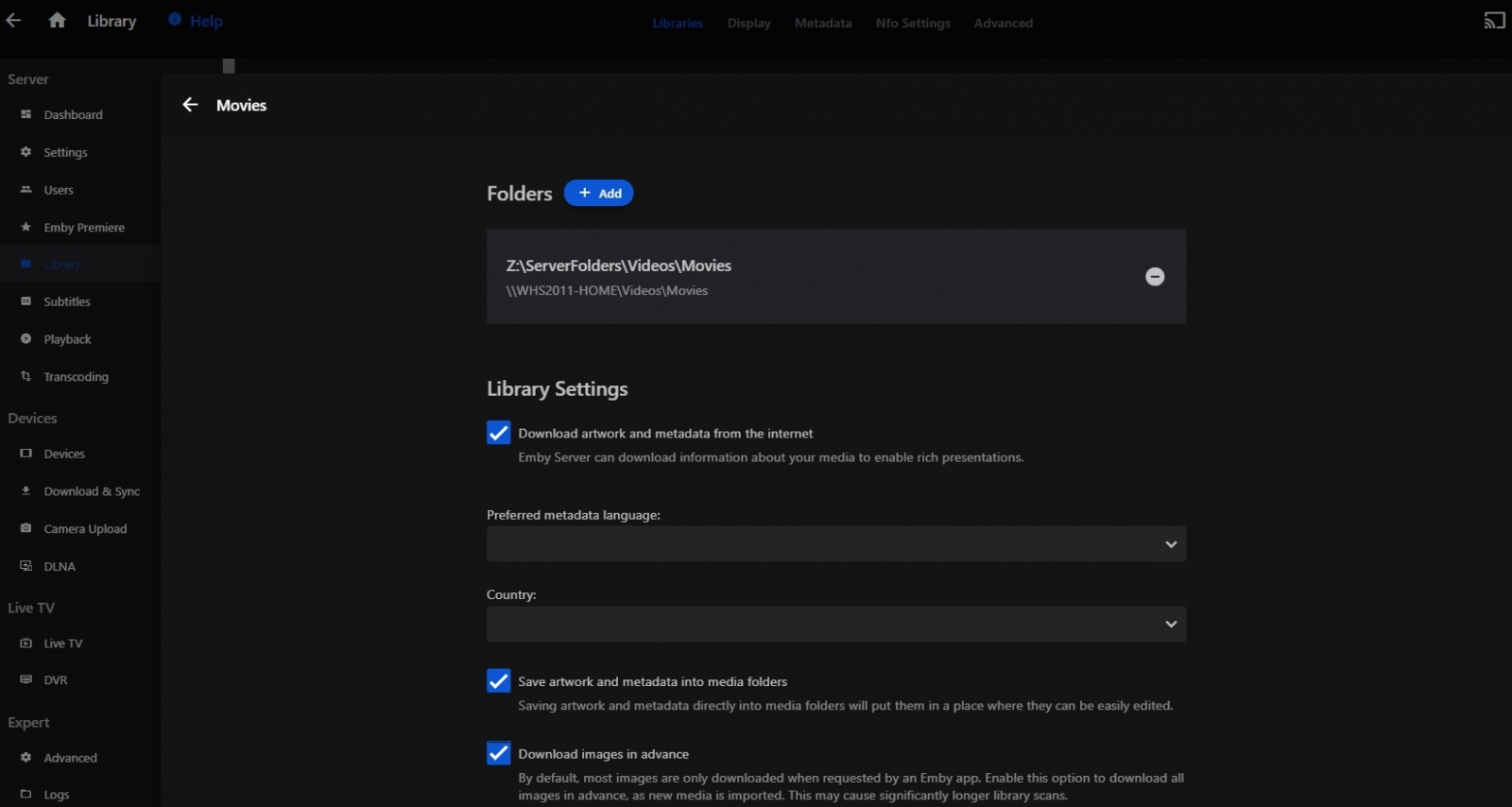This screenshot has height=807, width=1512.
Task: Remove the Z:\ServerFolders\Videos\Movies folder
Action: pos(1155,277)
